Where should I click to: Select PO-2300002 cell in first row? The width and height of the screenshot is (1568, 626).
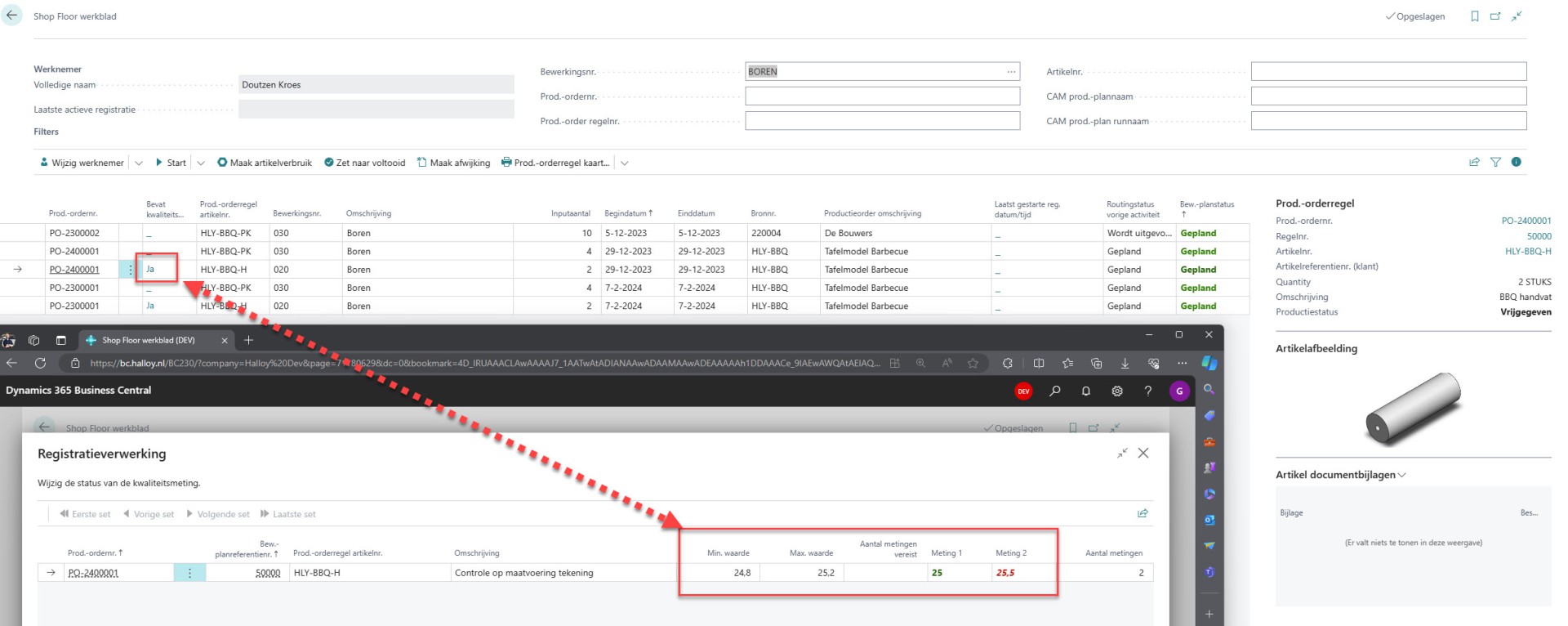click(74, 233)
